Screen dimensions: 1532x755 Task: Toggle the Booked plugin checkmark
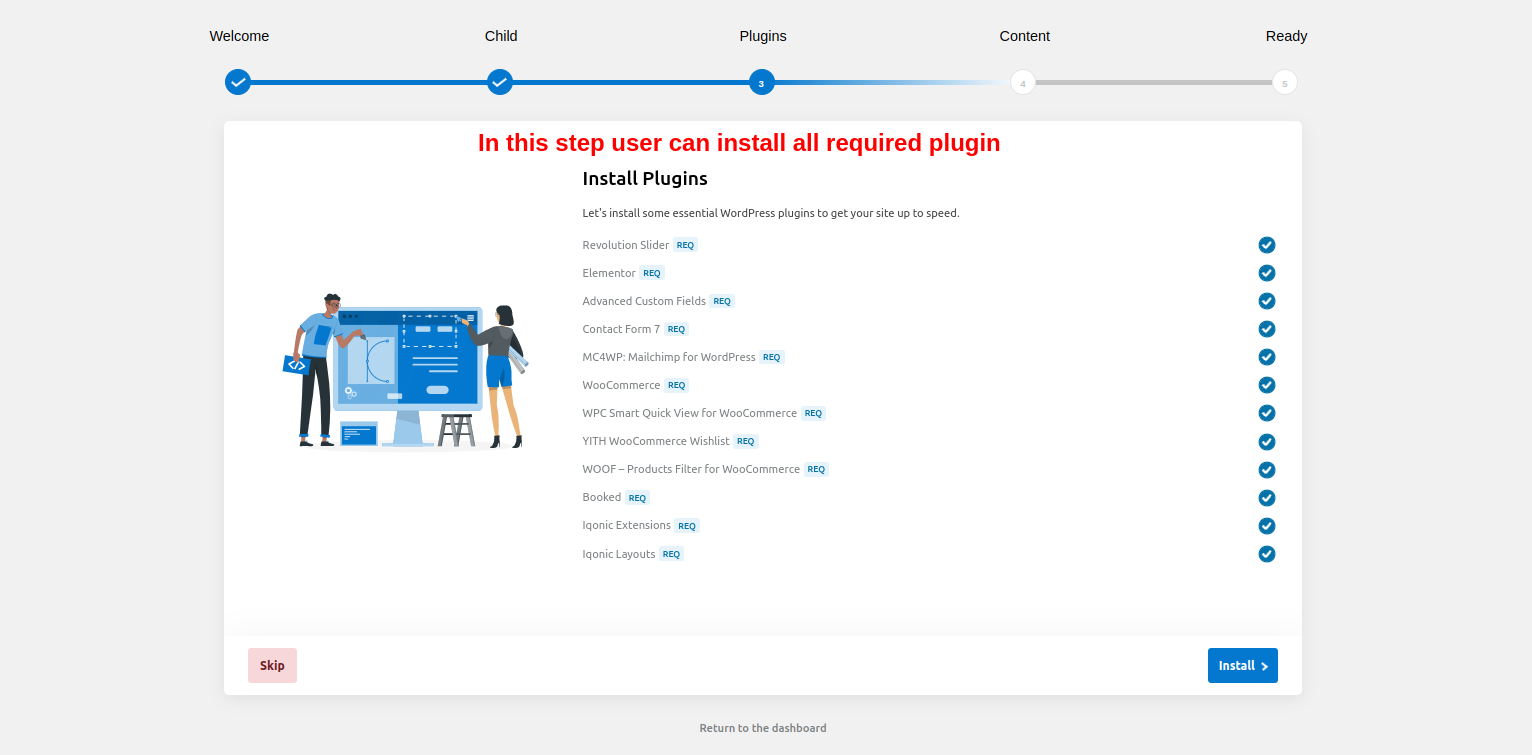(x=1267, y=498)
